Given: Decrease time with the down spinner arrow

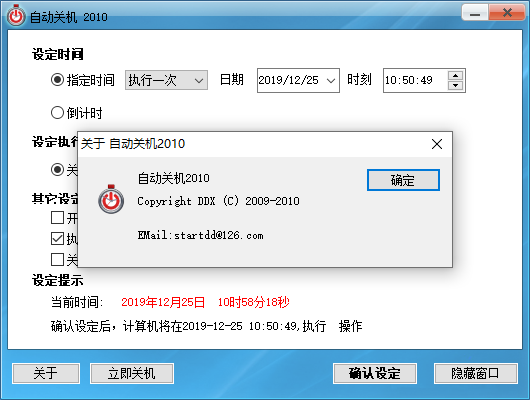Looking at the screenshot, I should [x=455, y=85].
